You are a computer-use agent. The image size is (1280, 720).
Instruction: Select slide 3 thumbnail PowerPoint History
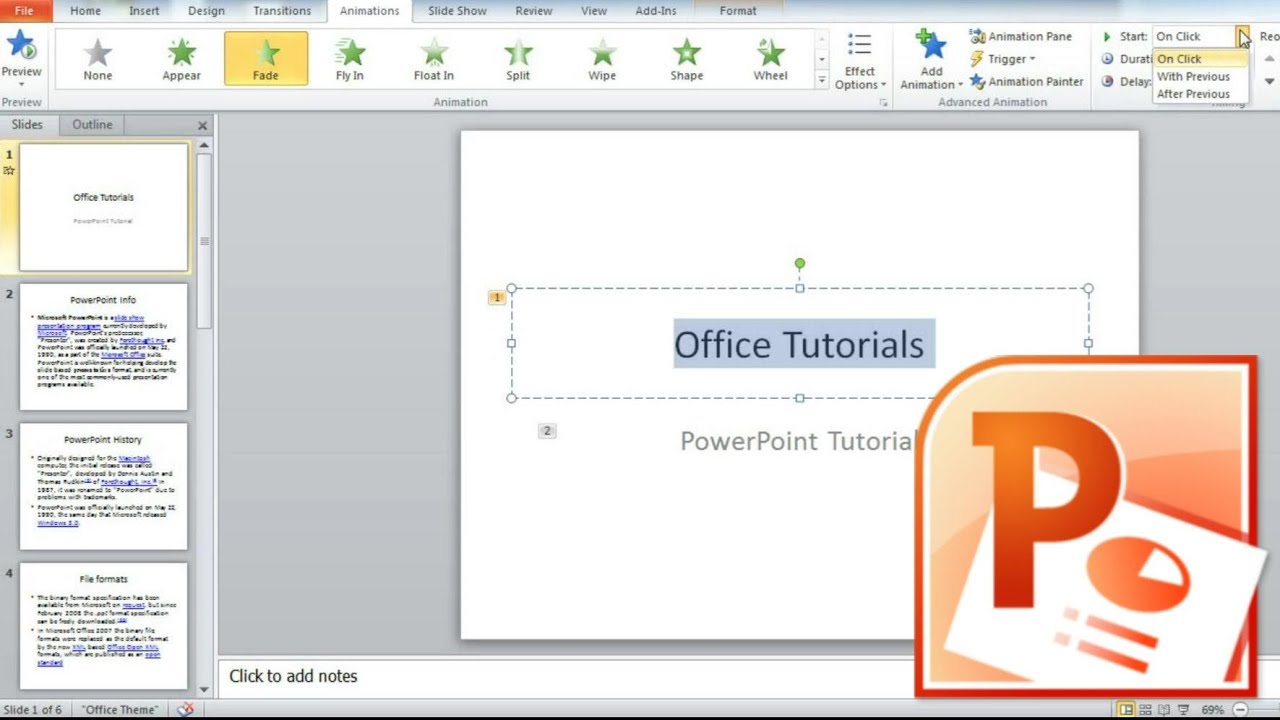(x=104, y=486)
